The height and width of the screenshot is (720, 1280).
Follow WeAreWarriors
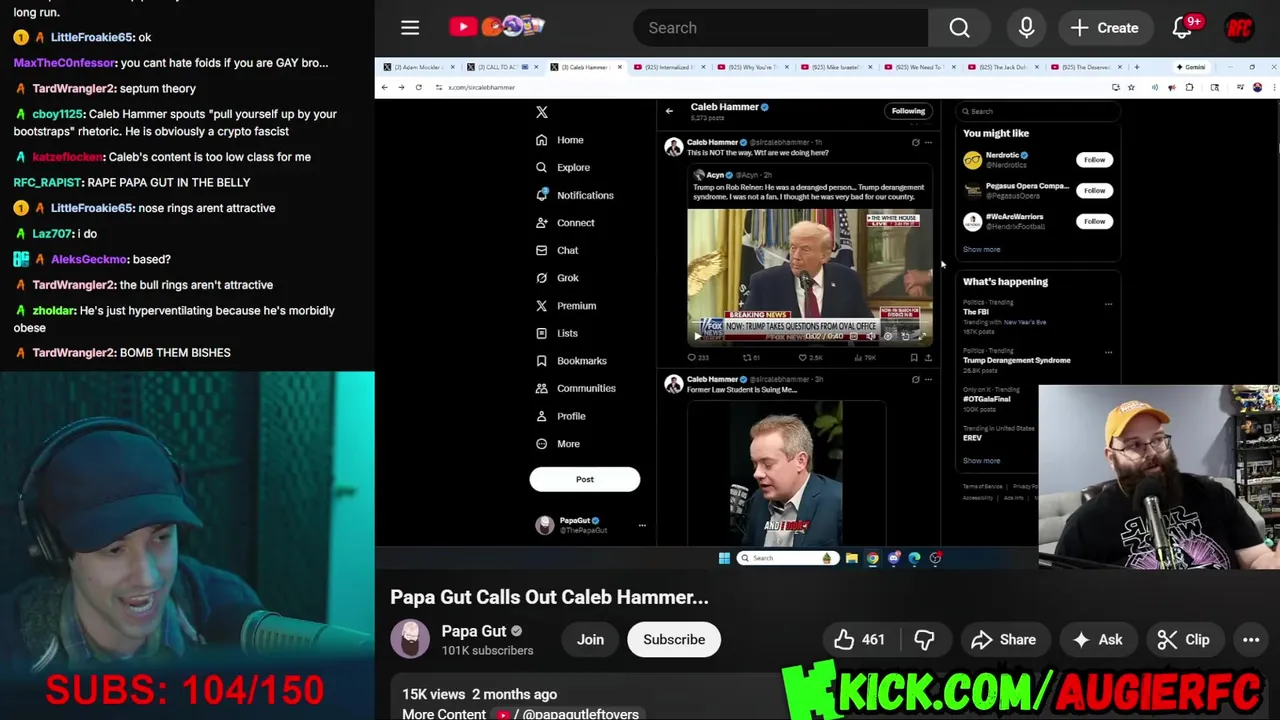coord(1094,221)
